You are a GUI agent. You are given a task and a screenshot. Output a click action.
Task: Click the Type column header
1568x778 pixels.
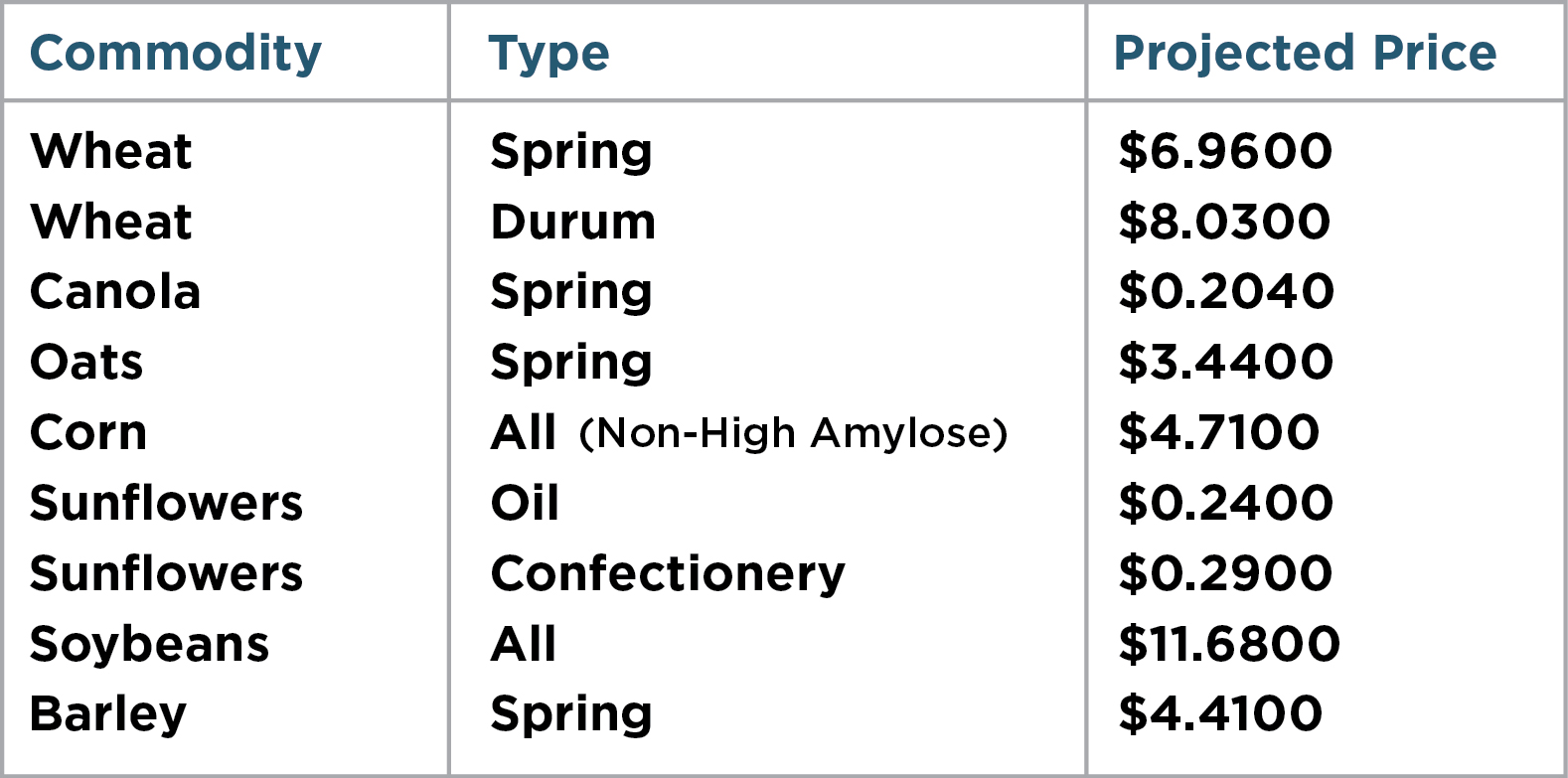click(x=549, y=54)
